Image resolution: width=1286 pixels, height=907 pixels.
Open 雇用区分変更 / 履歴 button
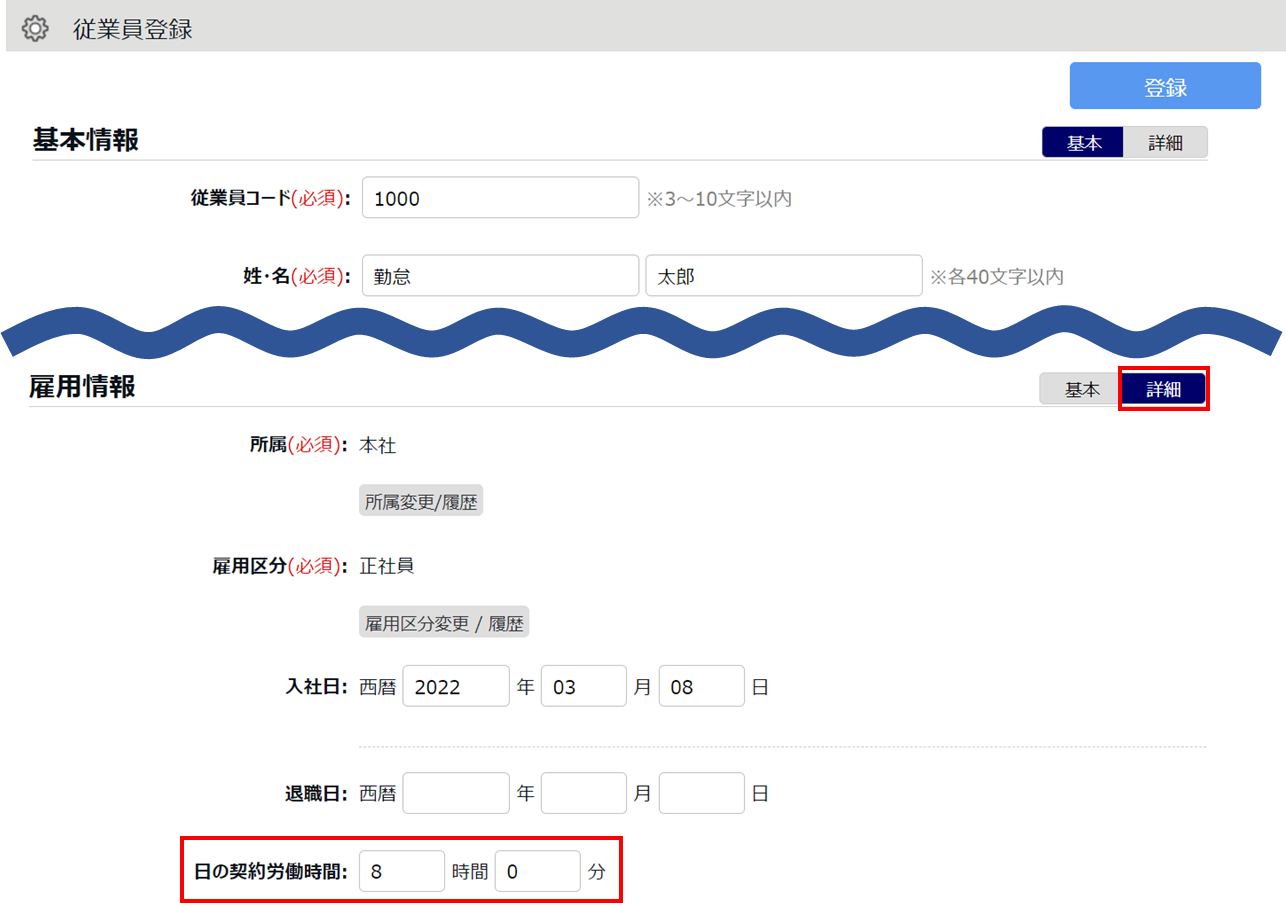tap(444, 623)
